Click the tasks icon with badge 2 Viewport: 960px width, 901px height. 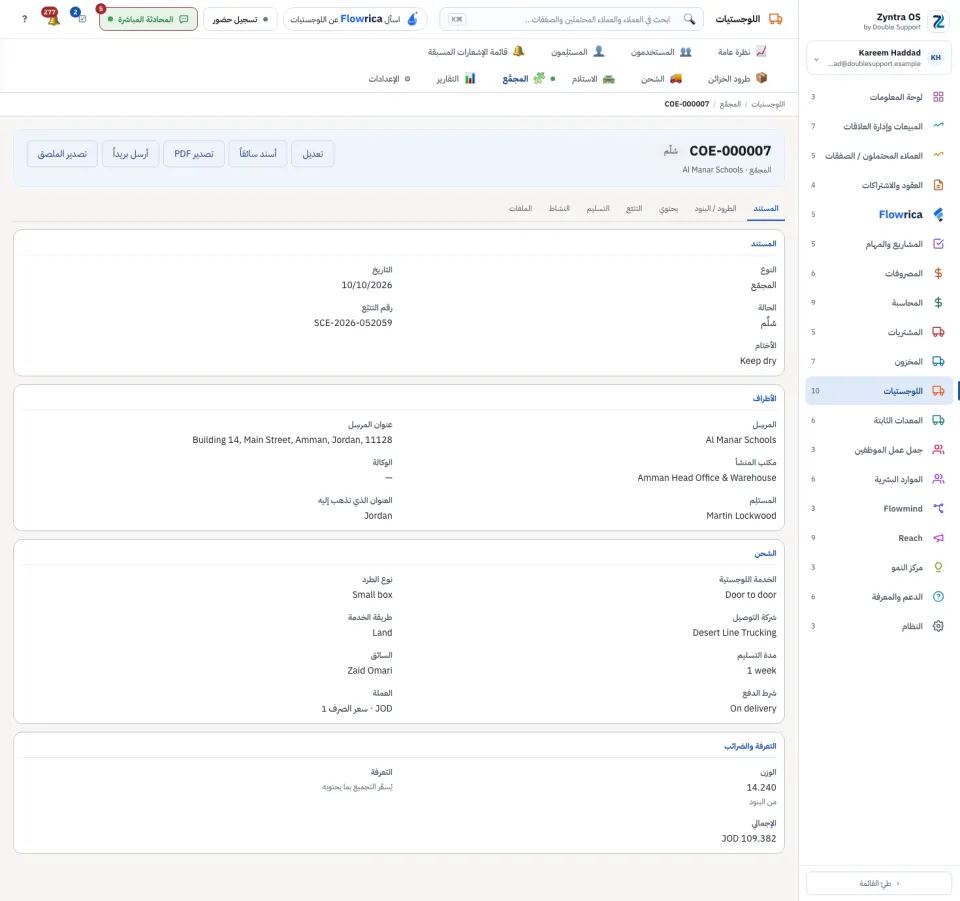79,17
